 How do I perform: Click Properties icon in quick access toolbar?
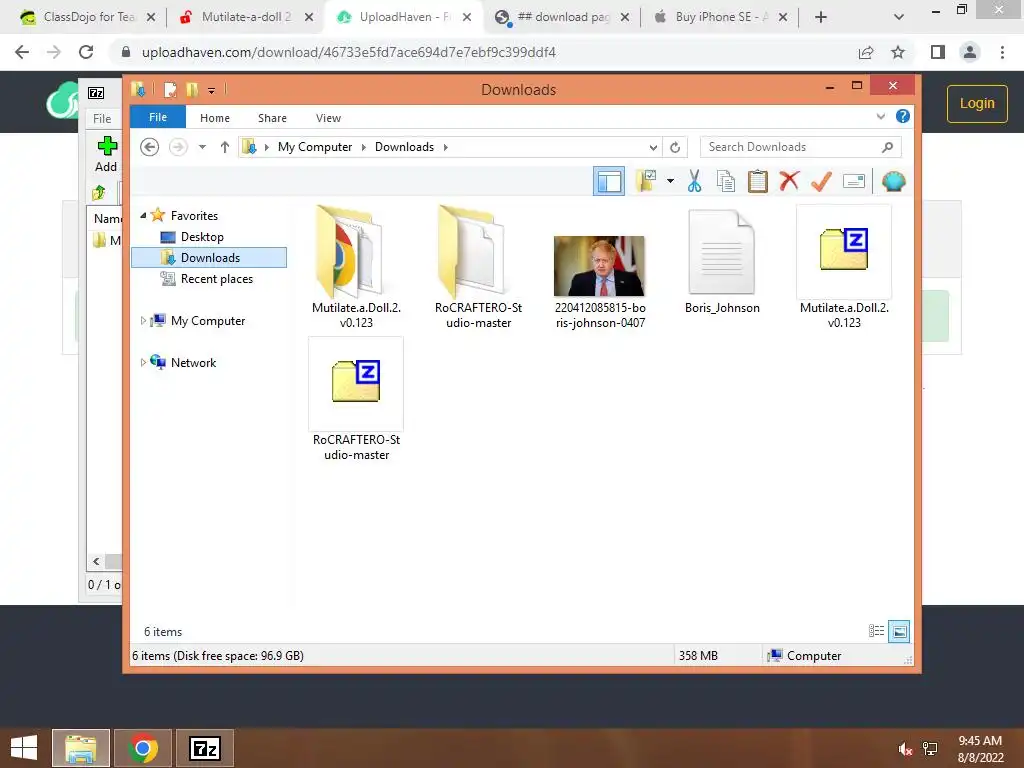click(x=170, y=89)
